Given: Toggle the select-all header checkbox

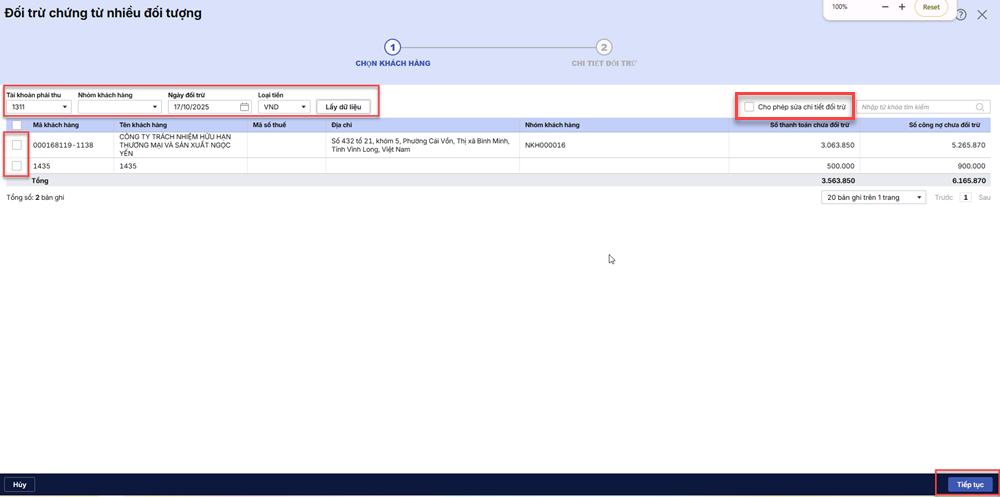Looking at the screenshot, I should [17, 125].
